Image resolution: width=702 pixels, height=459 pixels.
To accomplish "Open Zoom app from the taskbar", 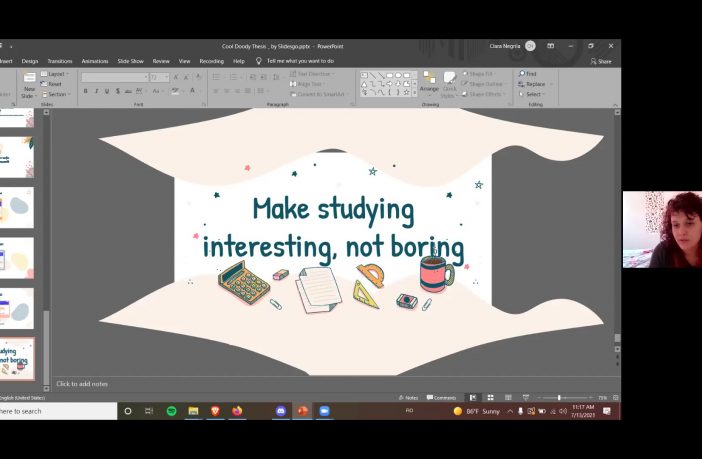I will [324, 411].
